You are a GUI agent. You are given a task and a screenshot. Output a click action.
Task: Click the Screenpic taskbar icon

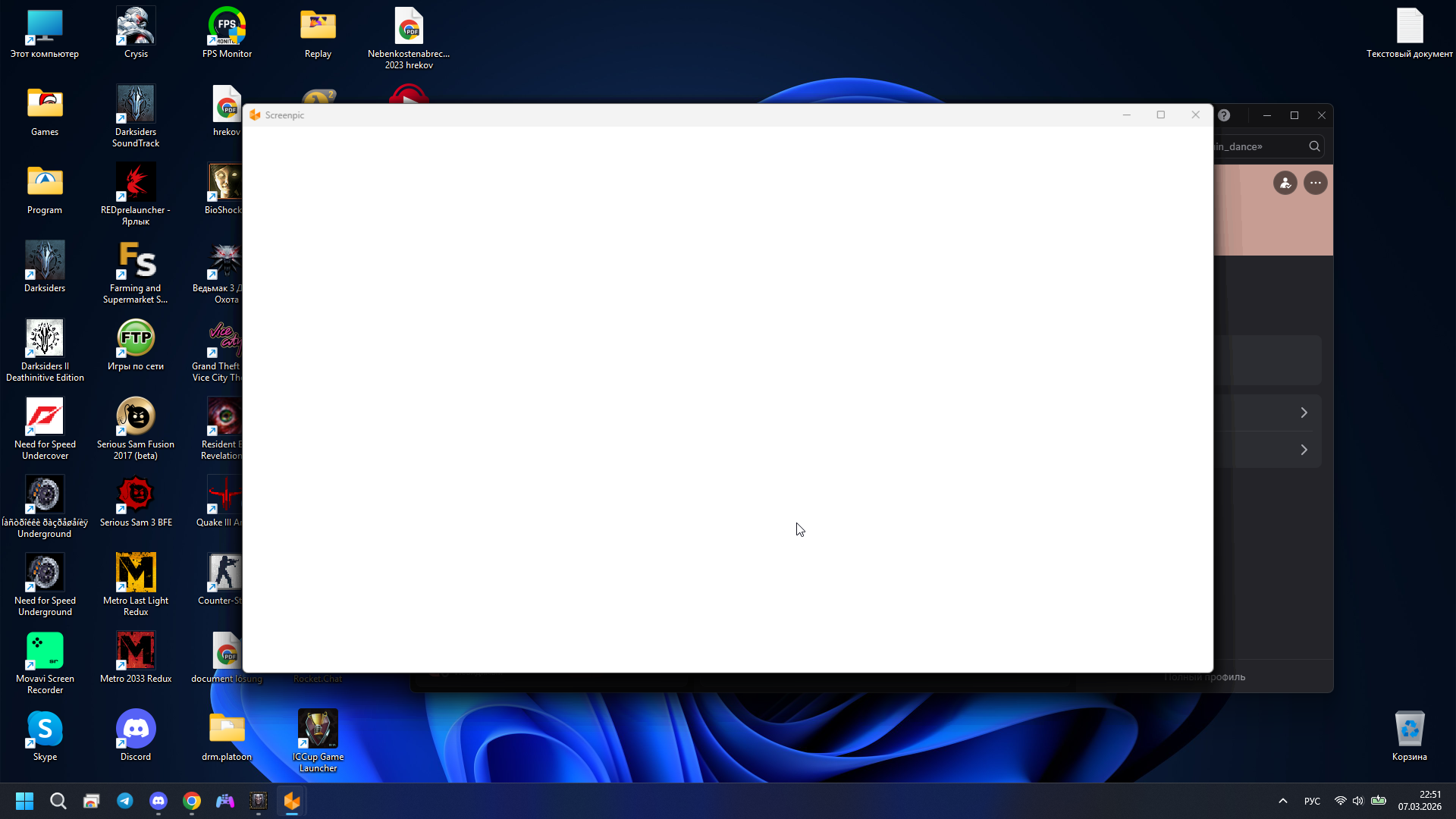tap(292, 801)
